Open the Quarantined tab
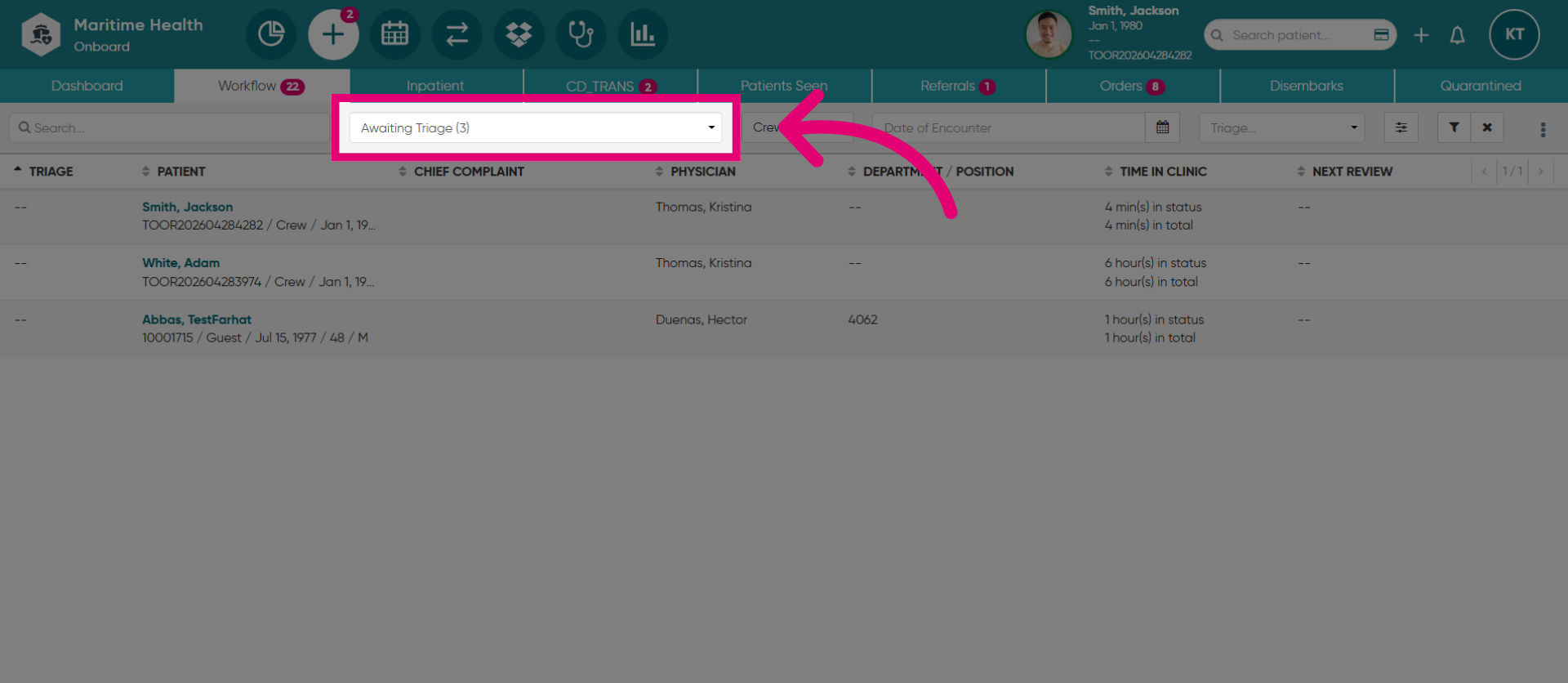1568x683 pixels. (1481, 86)
